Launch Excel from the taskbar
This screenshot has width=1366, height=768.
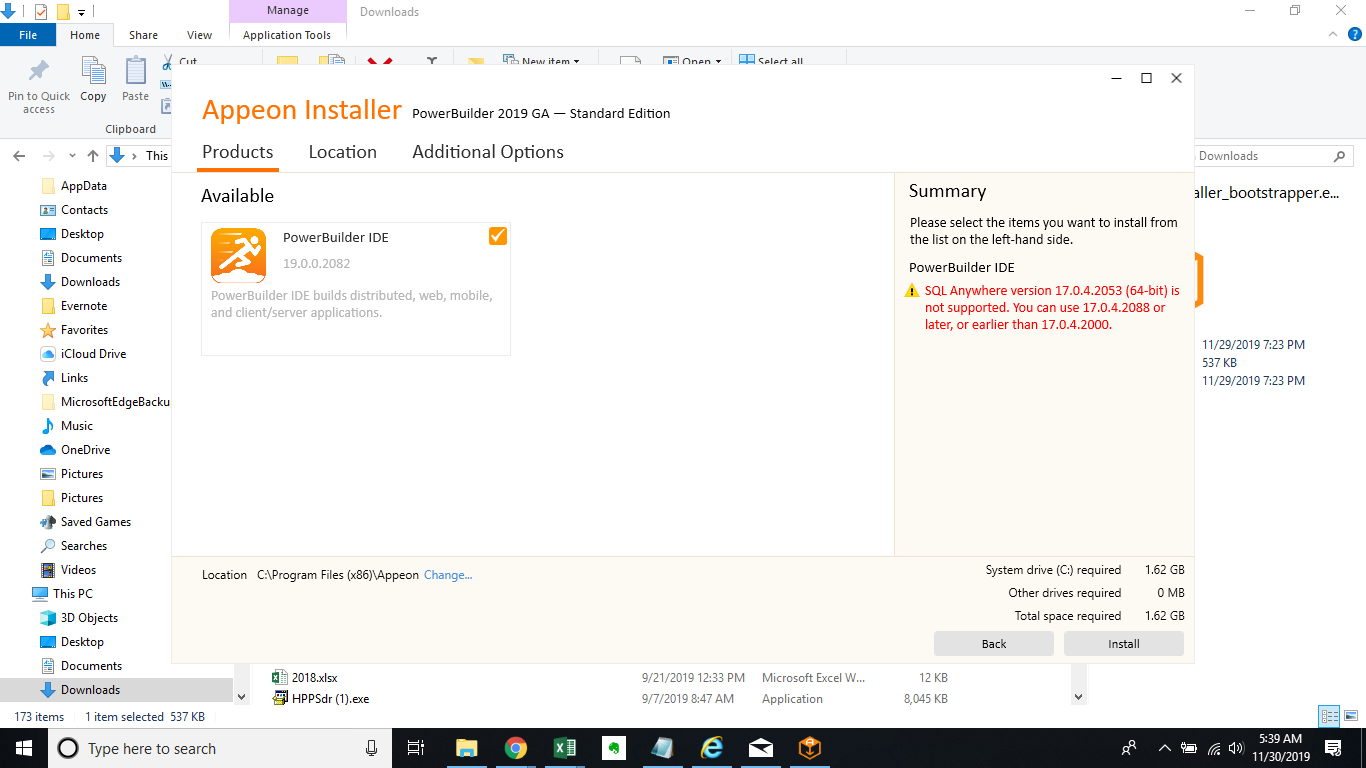pos(564,748)
